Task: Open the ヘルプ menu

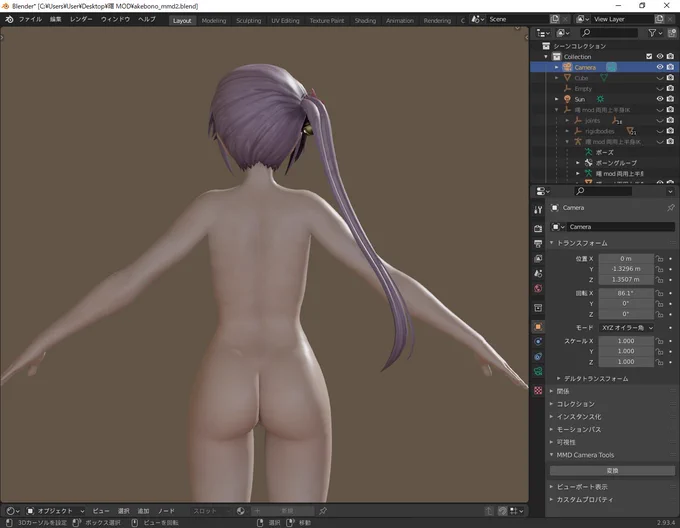Action: (147, 20)
